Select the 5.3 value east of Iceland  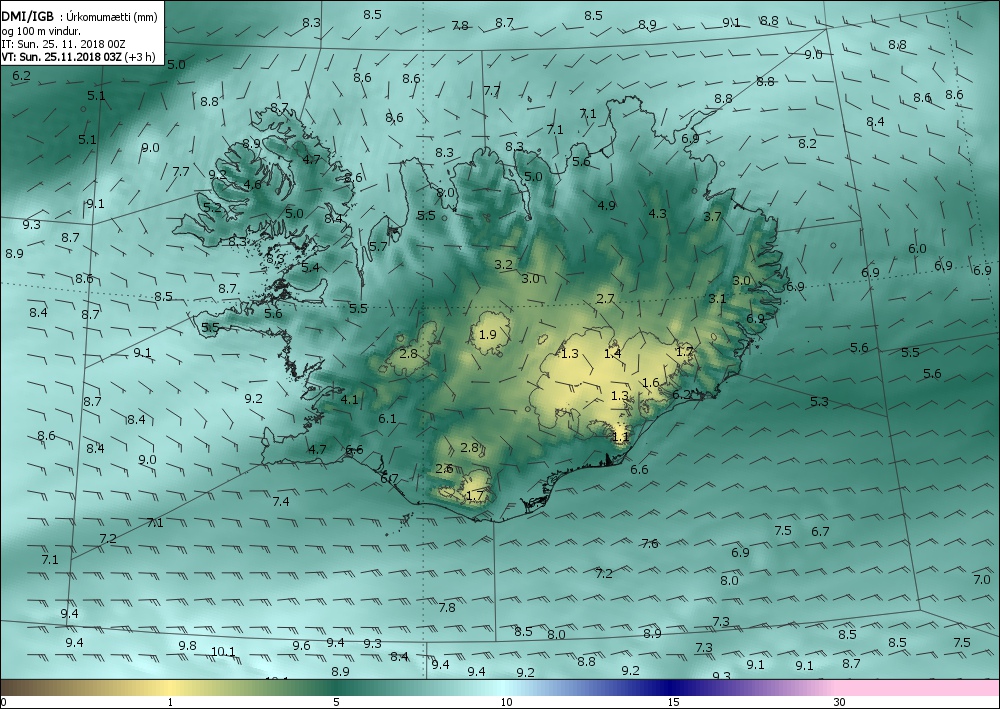pyautogui.click(x=819, y=402)
